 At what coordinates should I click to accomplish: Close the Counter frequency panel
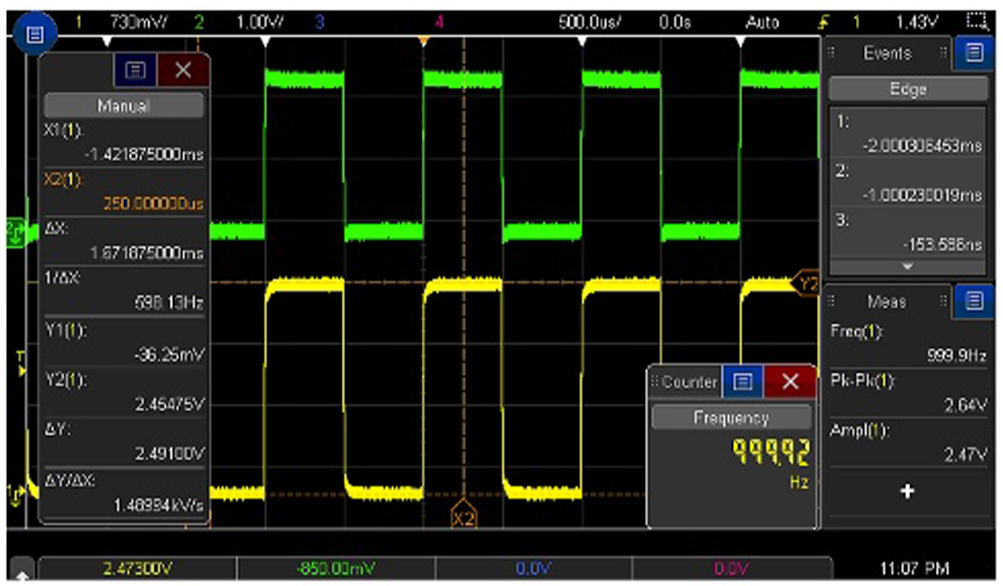point(790,382)
